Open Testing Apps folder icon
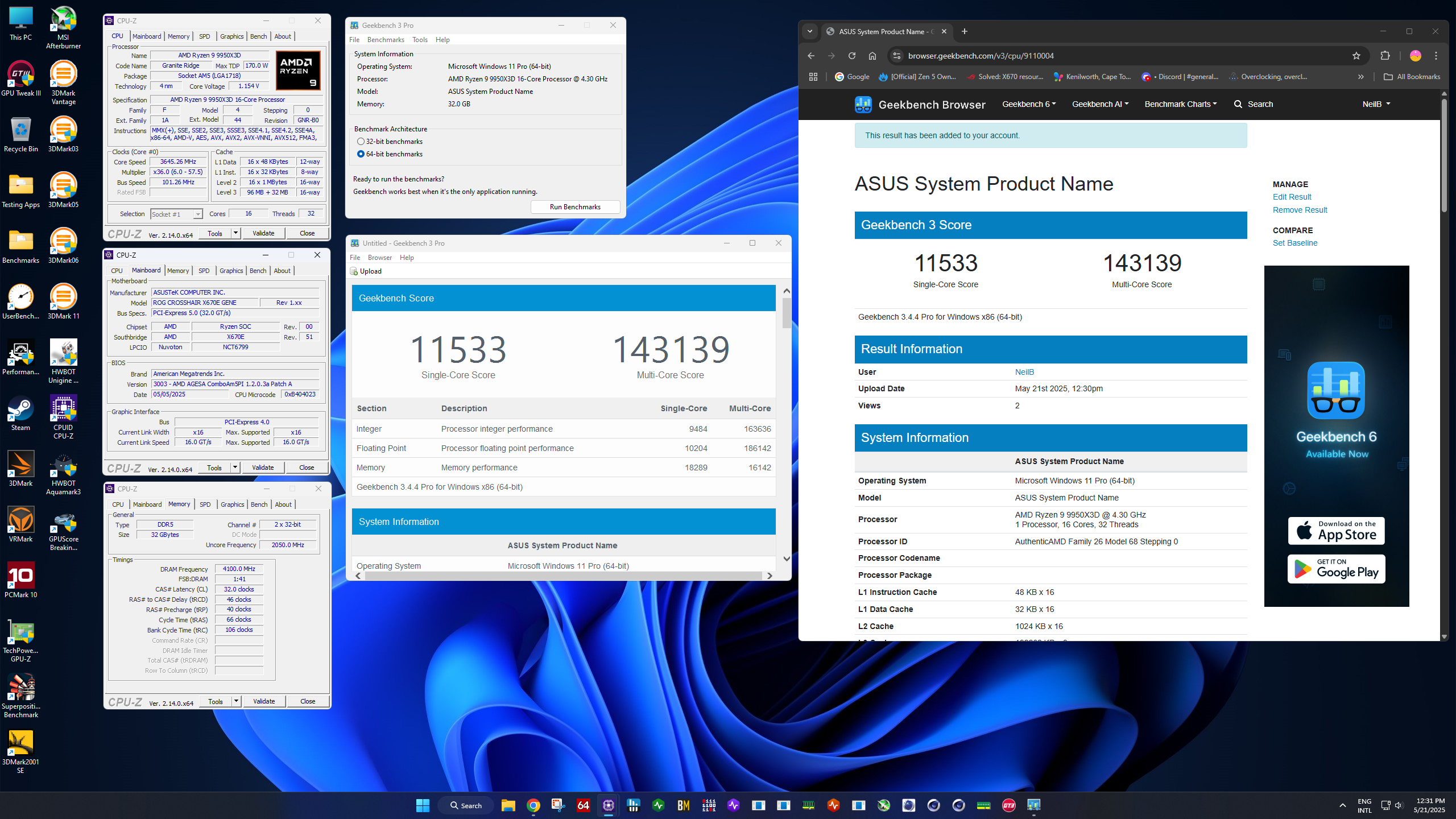1456x819 pixels. [21, 190]
